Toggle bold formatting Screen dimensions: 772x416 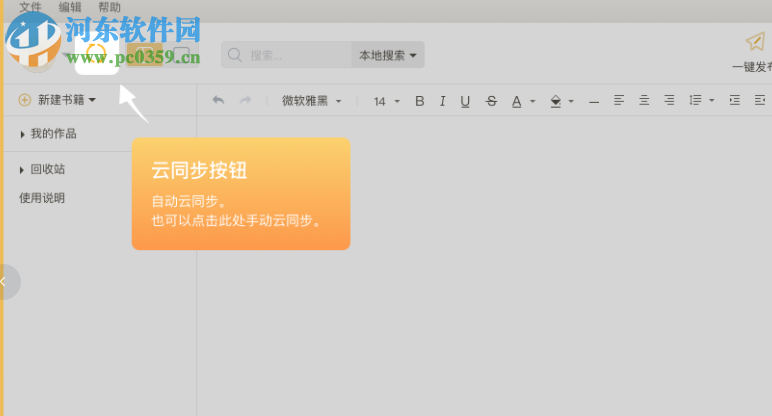click(419, 101)
